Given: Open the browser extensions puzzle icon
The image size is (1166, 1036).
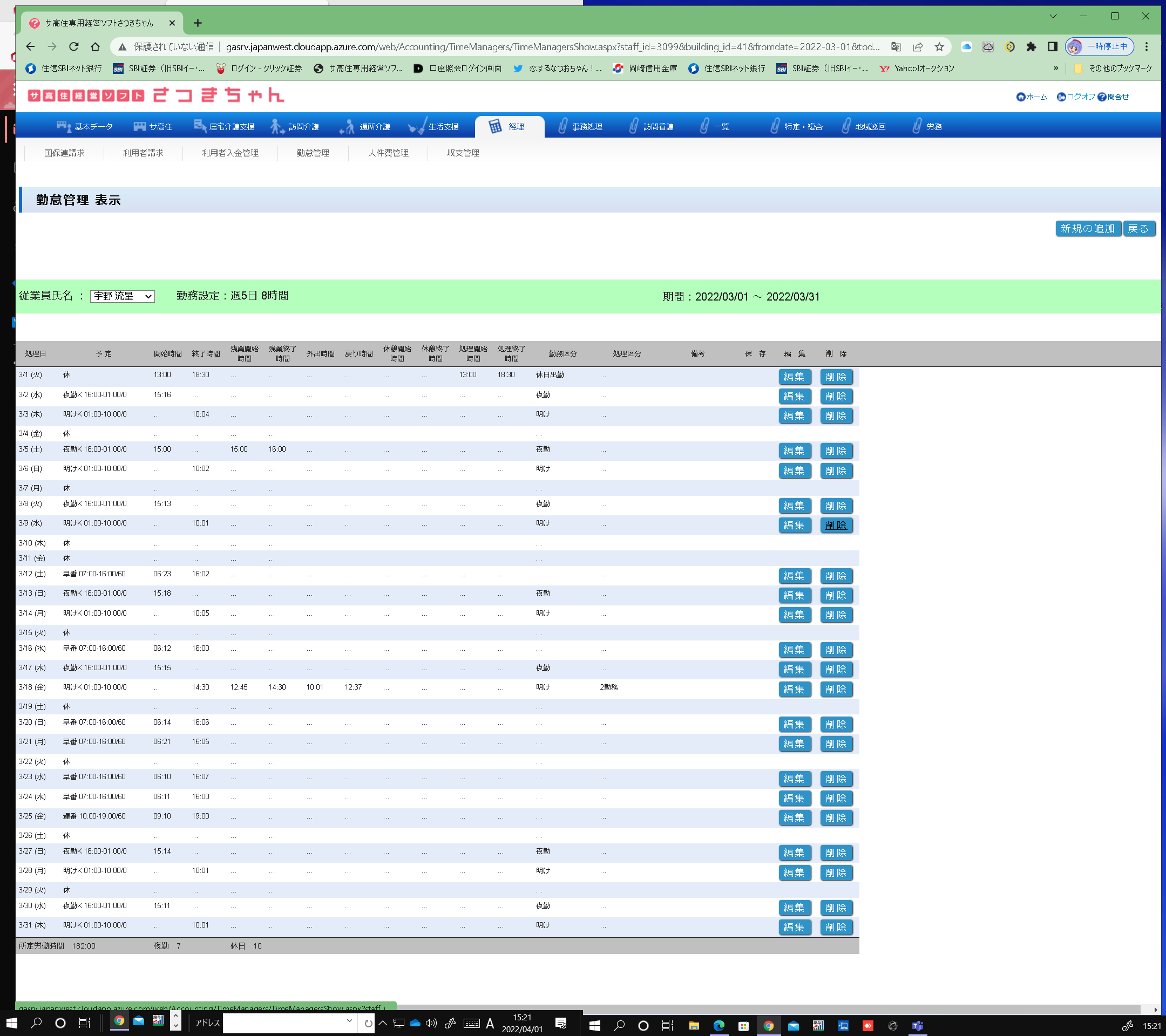Looking at the screenshot, I should 1031,47.
